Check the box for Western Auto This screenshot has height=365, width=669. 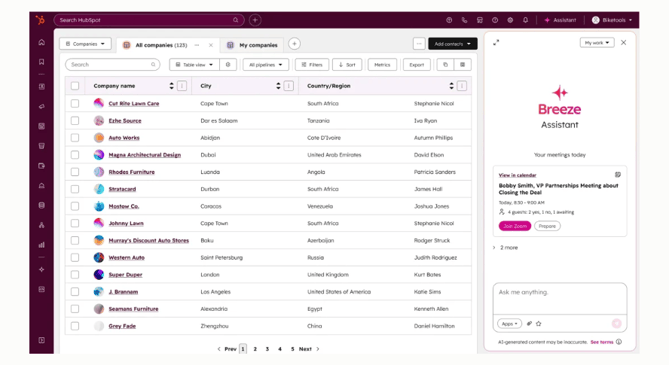[75, 257]
